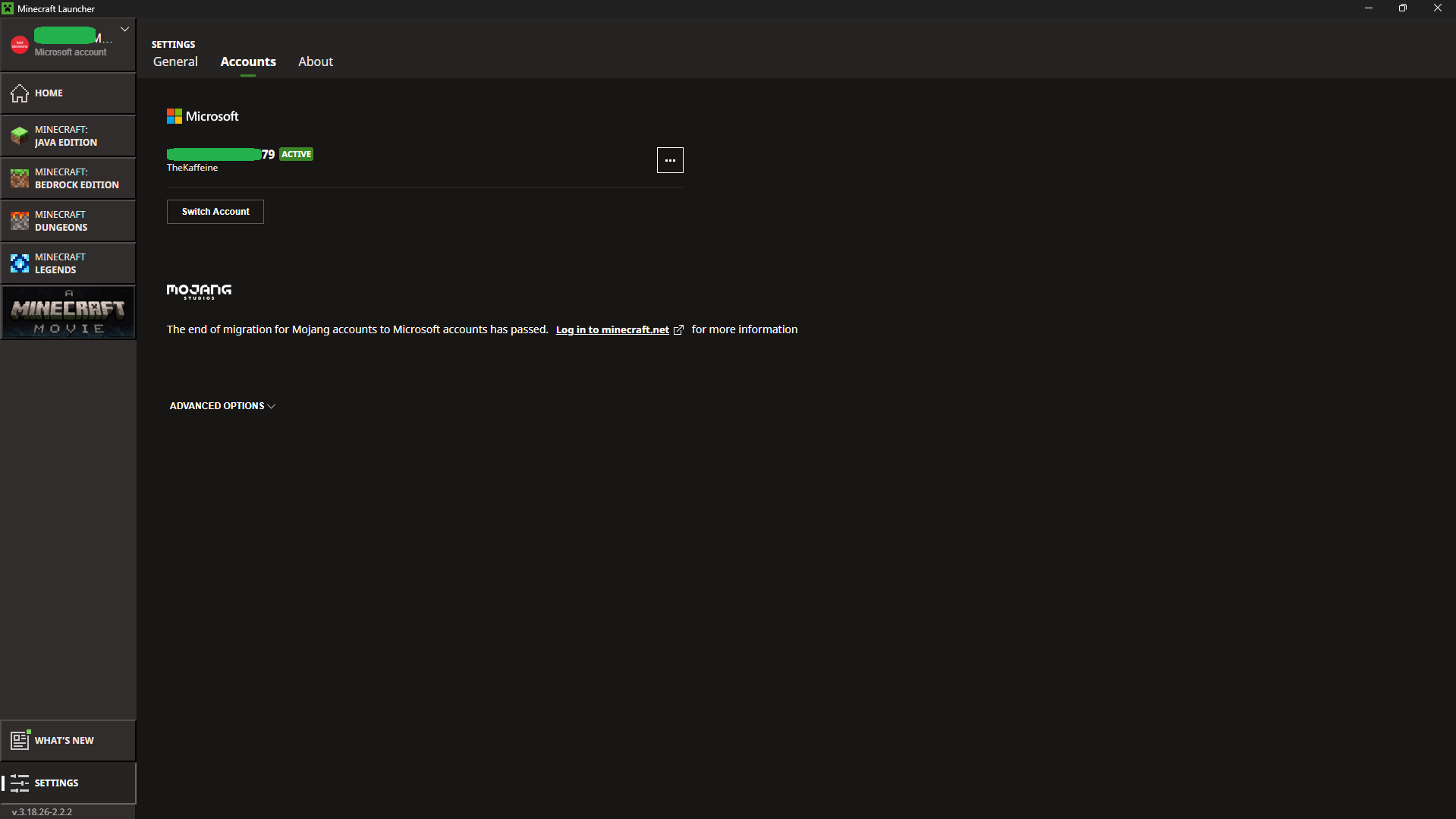
Task: Click the Home house icon in sidebar
Action: coord(20,93)
